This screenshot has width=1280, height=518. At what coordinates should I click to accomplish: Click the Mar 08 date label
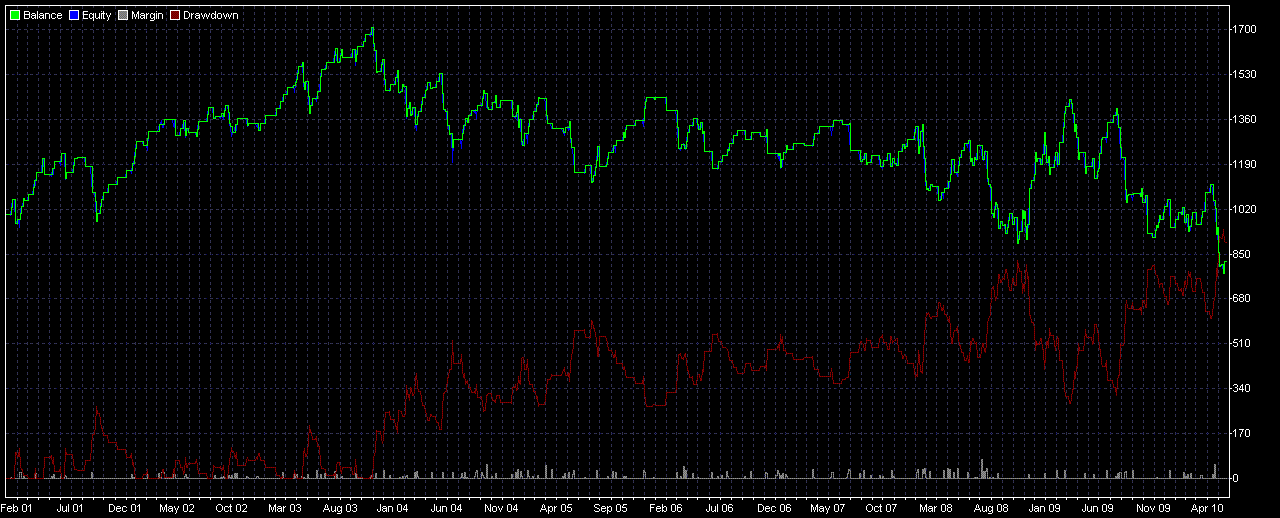(936, 508)
